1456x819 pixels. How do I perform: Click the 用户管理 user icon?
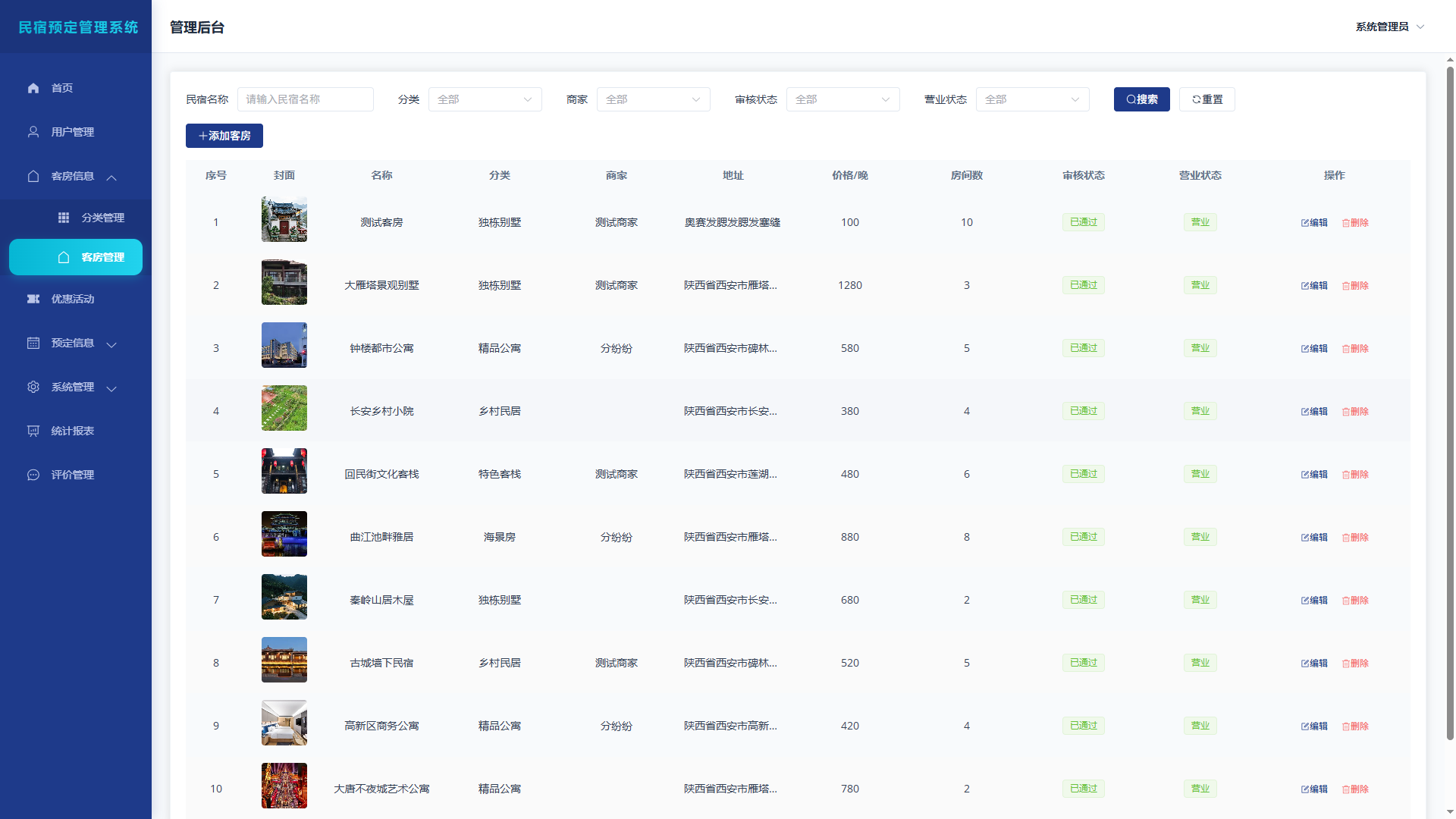coord(33,132)
